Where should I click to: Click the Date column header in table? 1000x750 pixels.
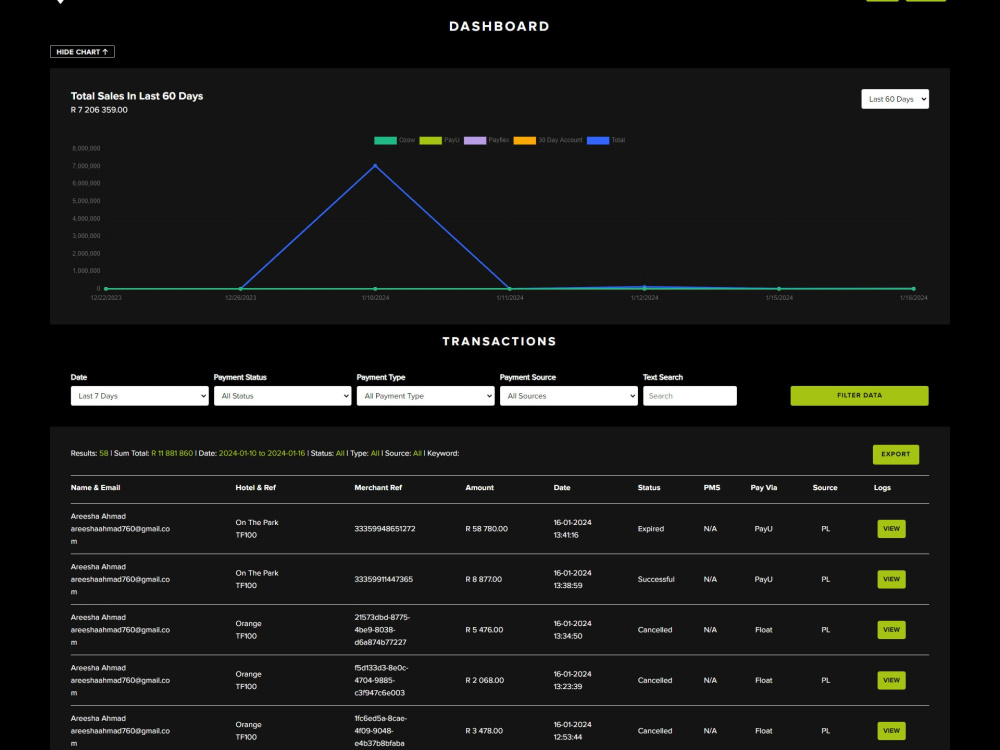coord(561,488)
